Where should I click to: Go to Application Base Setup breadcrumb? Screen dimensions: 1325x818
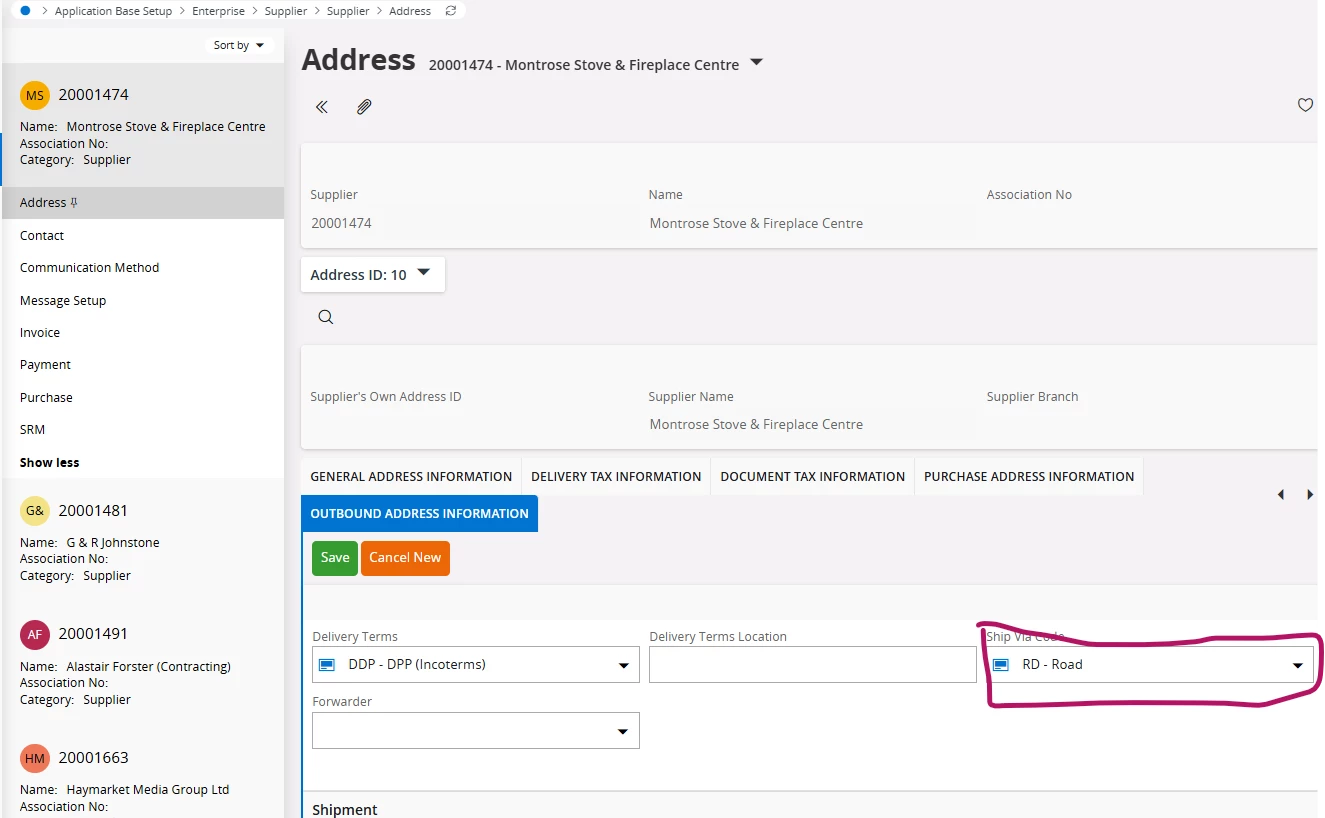tap(114, 11)
